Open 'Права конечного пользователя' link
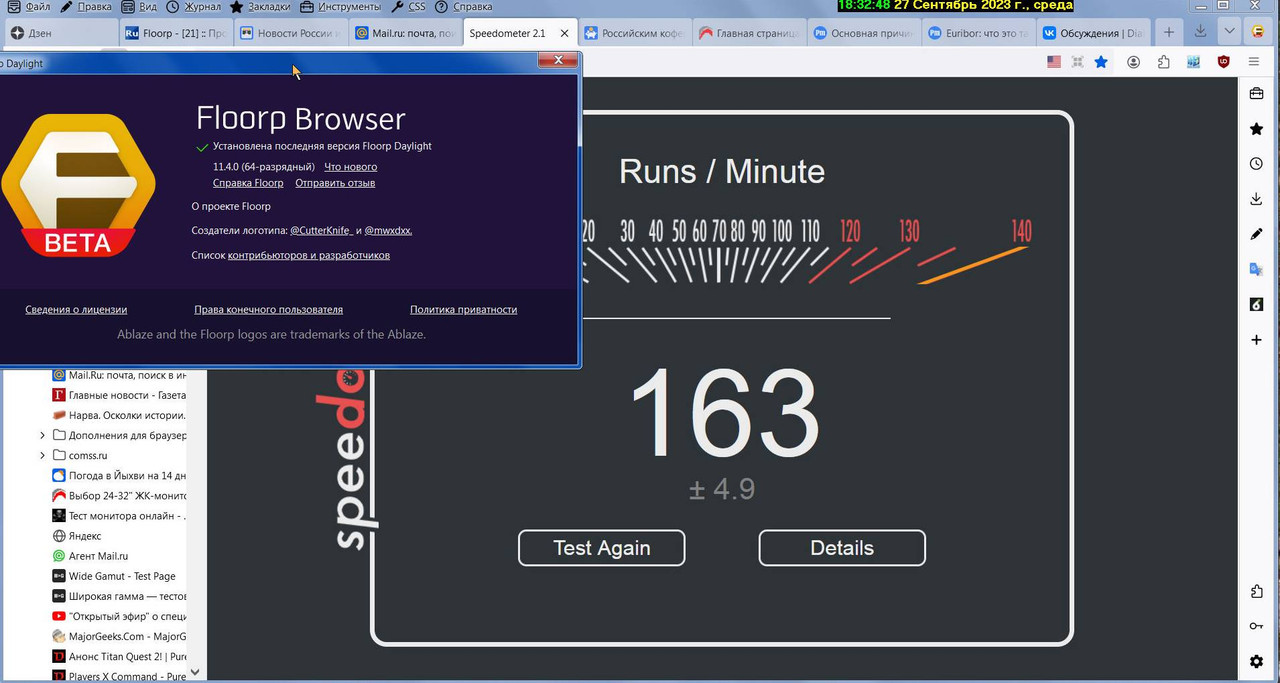 268,310
